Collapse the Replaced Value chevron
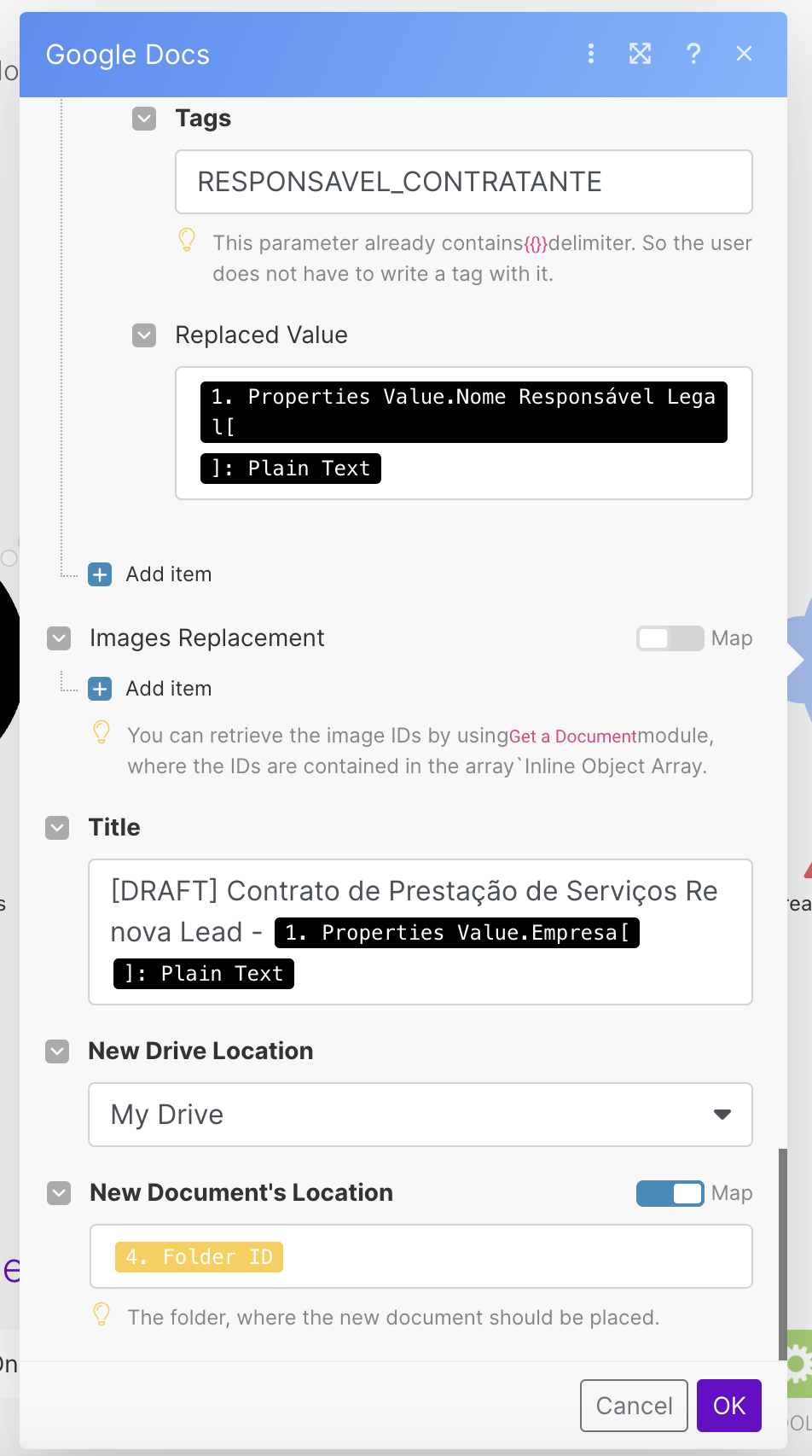This screenshot has height=1456, width=812. click(x=144, y=335)
